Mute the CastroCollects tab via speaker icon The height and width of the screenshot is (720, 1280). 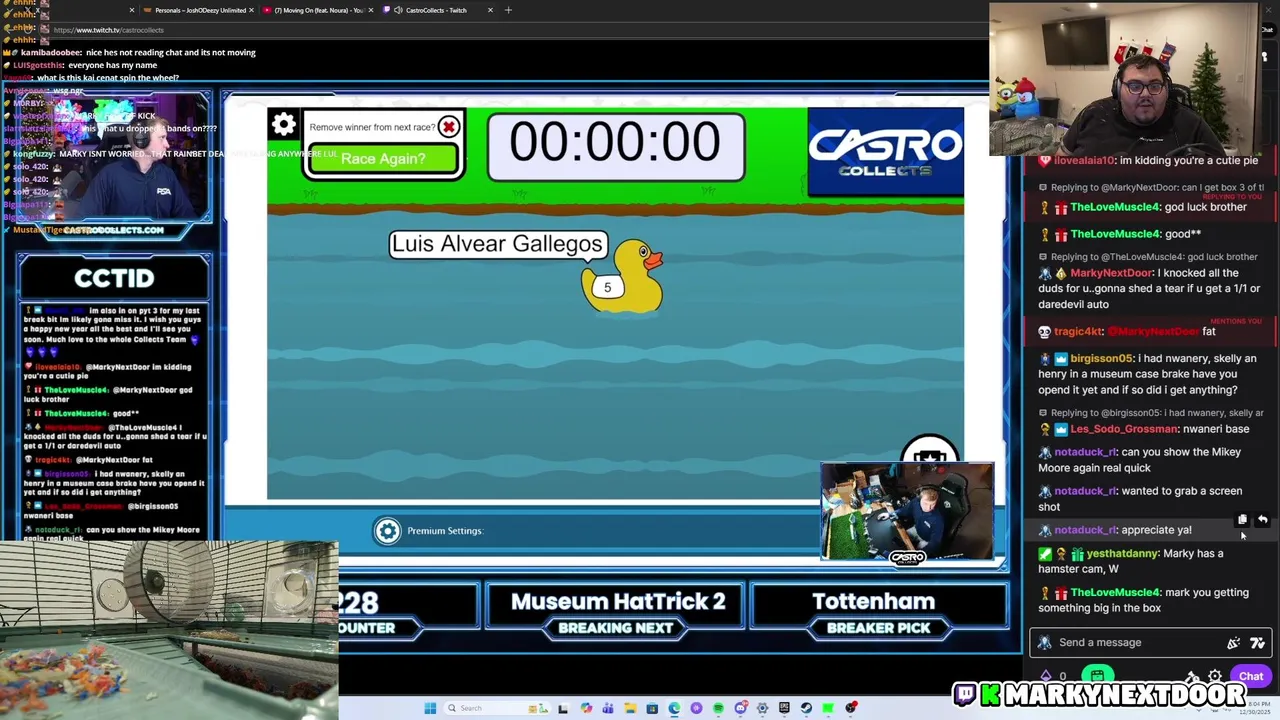(399, 10)
